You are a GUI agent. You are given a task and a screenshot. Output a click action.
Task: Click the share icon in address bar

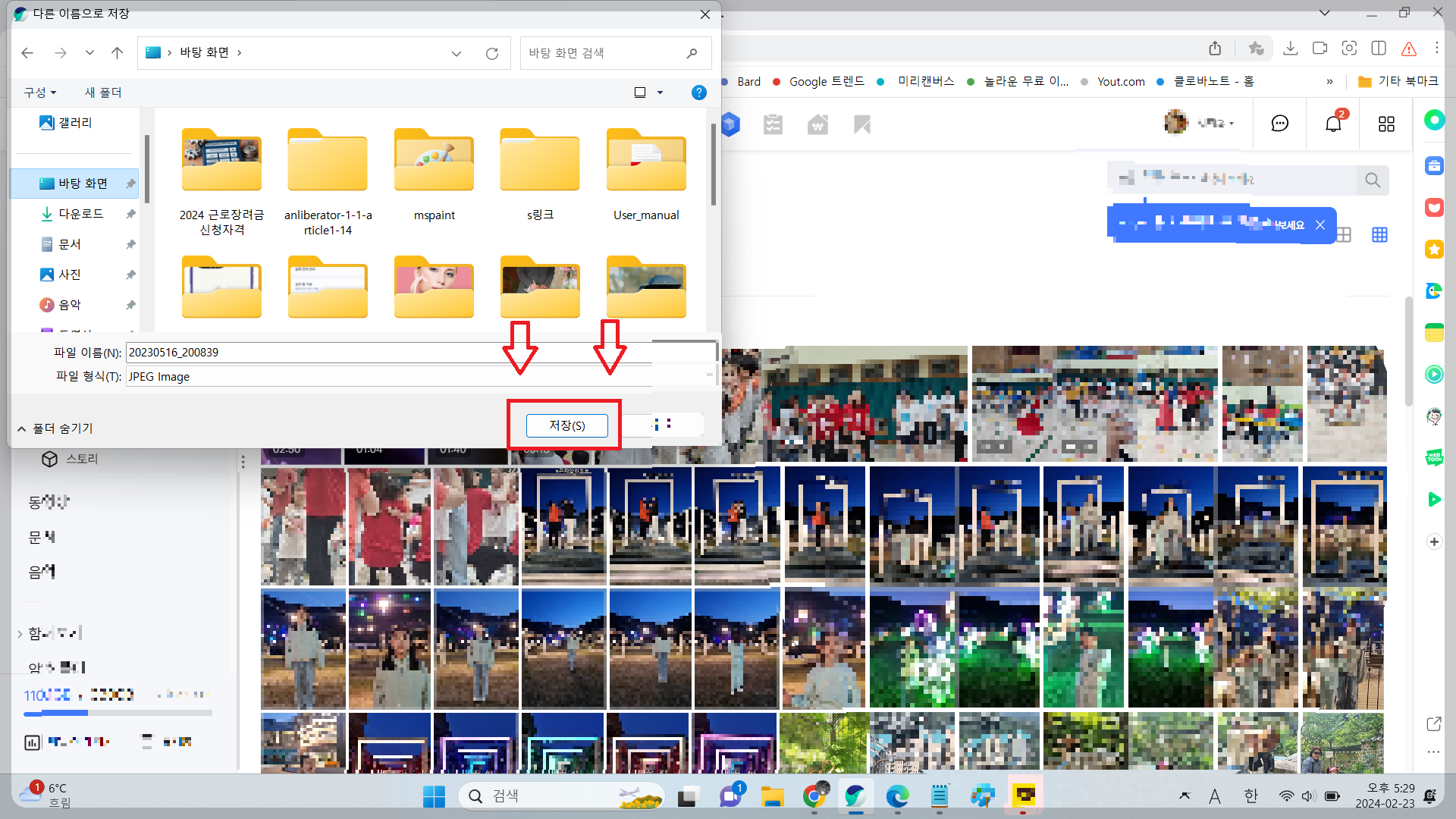1215,49
